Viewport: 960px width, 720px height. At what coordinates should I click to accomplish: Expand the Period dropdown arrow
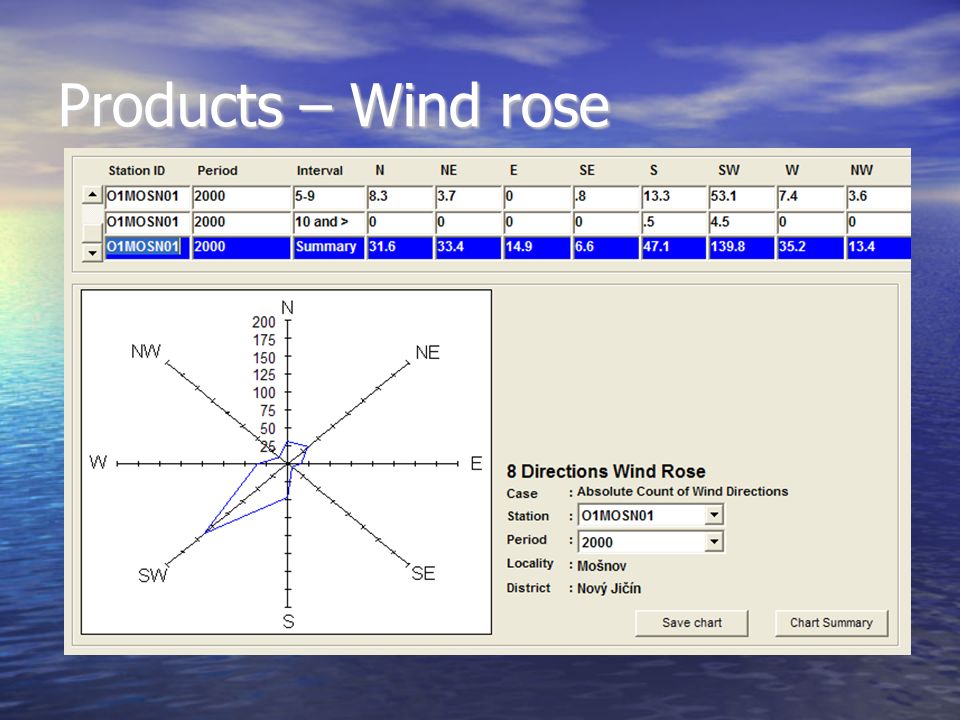pos(714,541)
